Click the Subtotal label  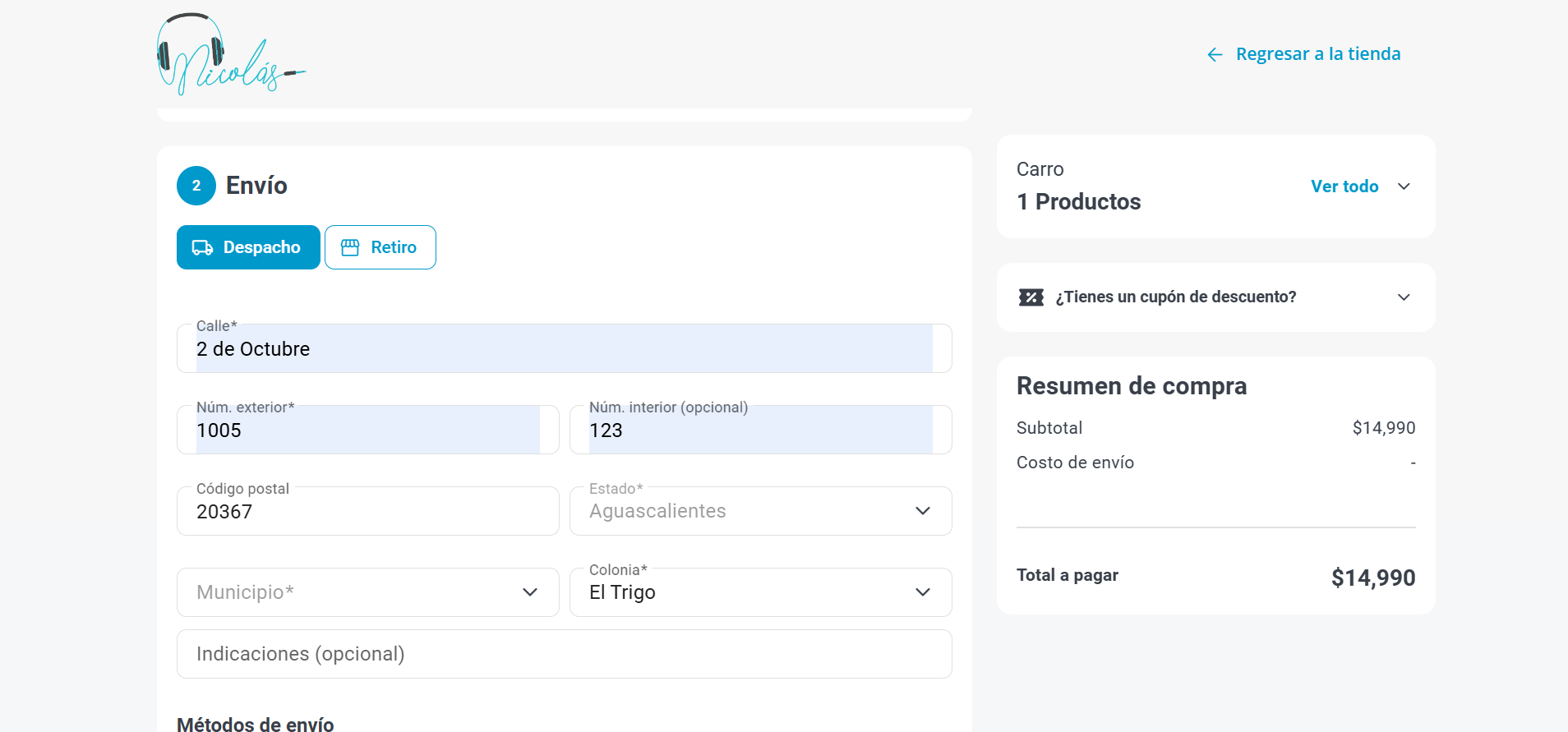pos(1049,428)
